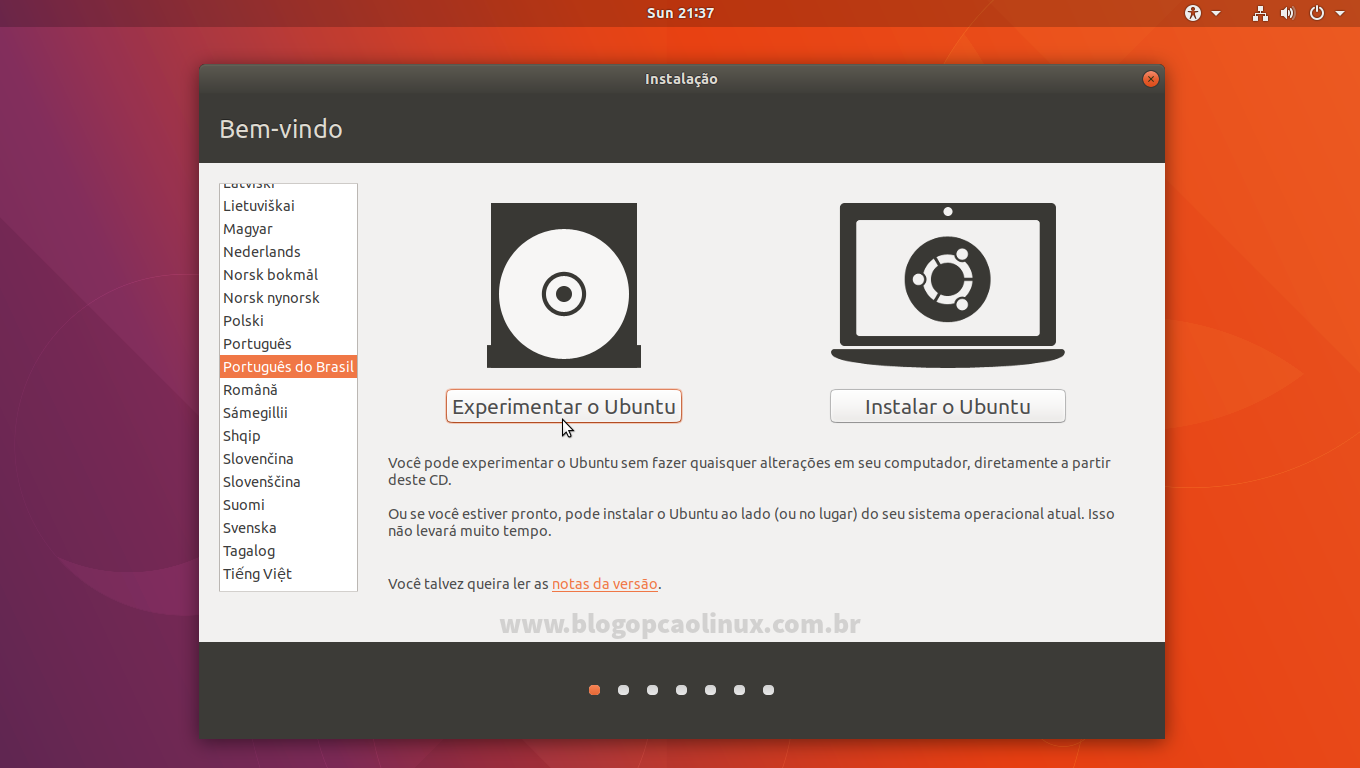Click the second page indicator dot
The image size is (1360, 768).
tap(623, 689)
